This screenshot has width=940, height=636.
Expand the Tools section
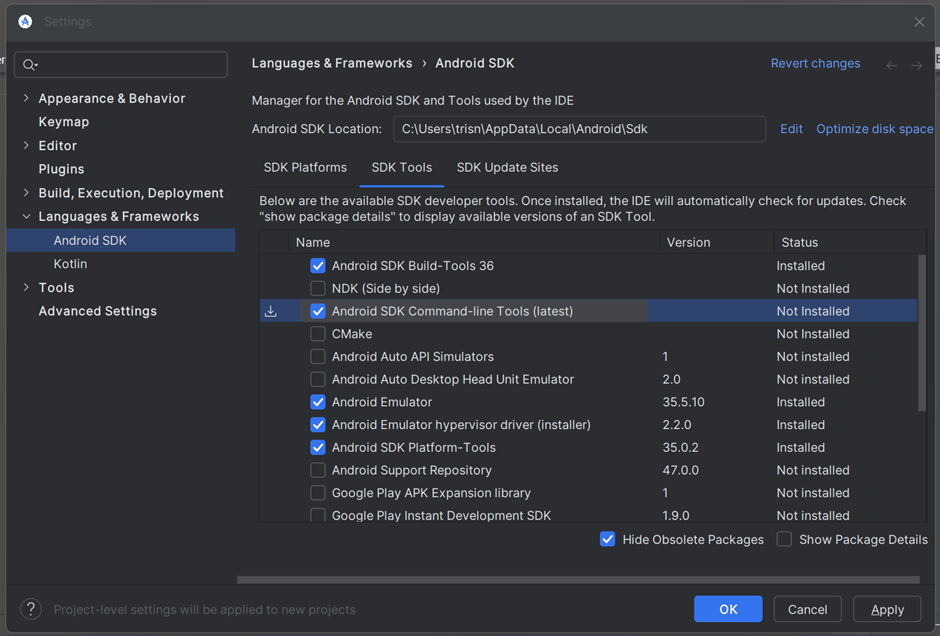tap(26, 287)
